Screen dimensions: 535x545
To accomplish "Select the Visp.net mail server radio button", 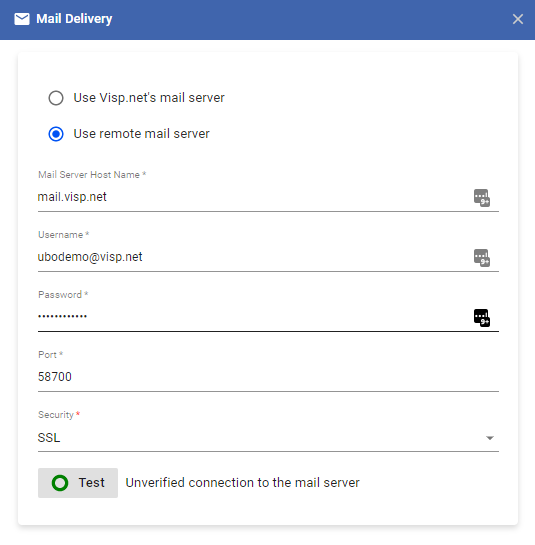I will (56, 98).
